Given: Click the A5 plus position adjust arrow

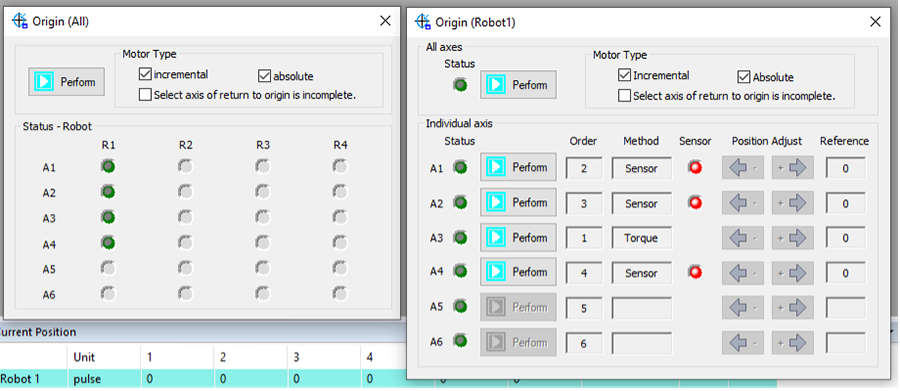Looking at the screenshot, I should (793, 308).
